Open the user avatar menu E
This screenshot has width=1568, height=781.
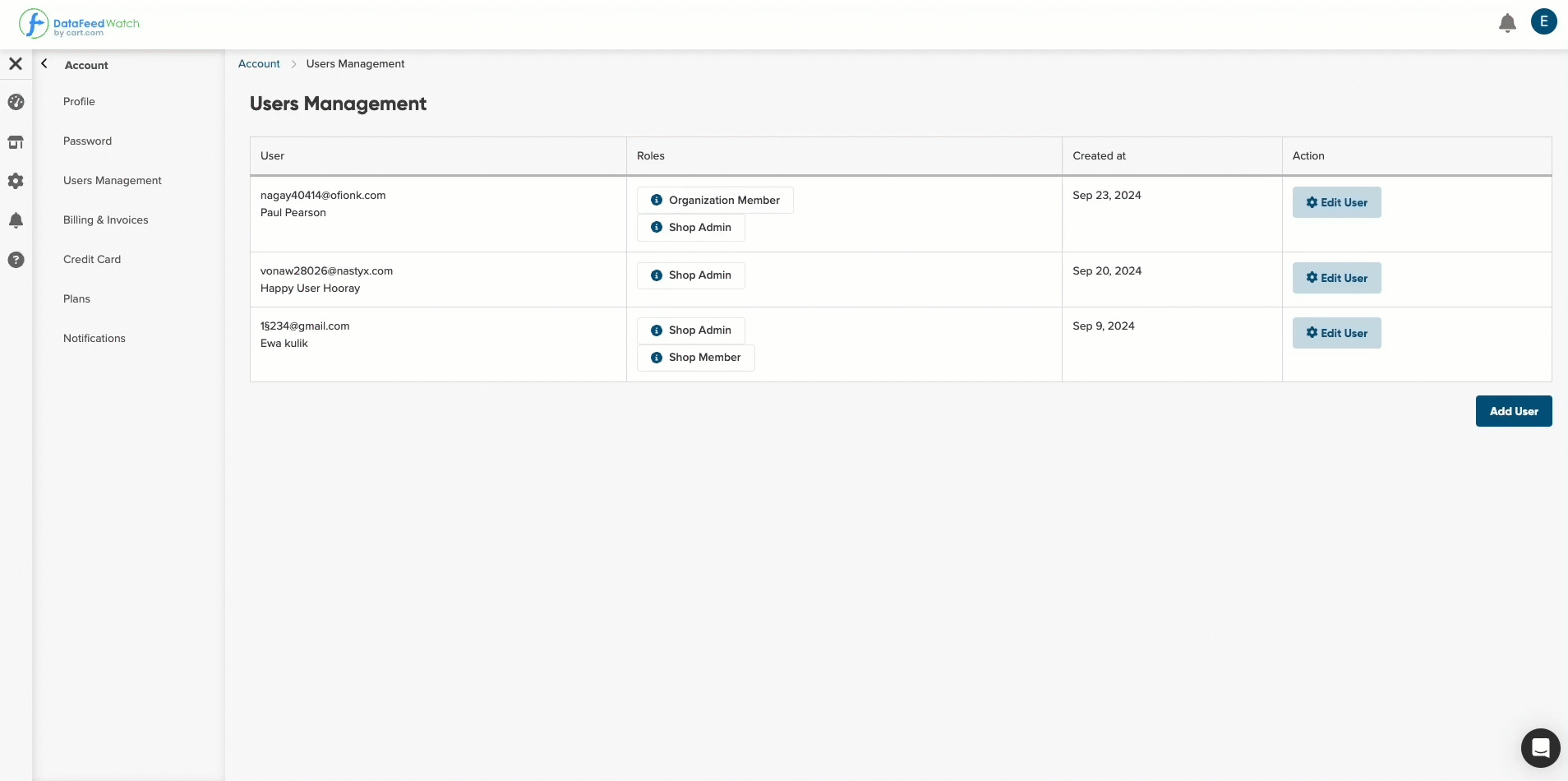pos(1543,21)
